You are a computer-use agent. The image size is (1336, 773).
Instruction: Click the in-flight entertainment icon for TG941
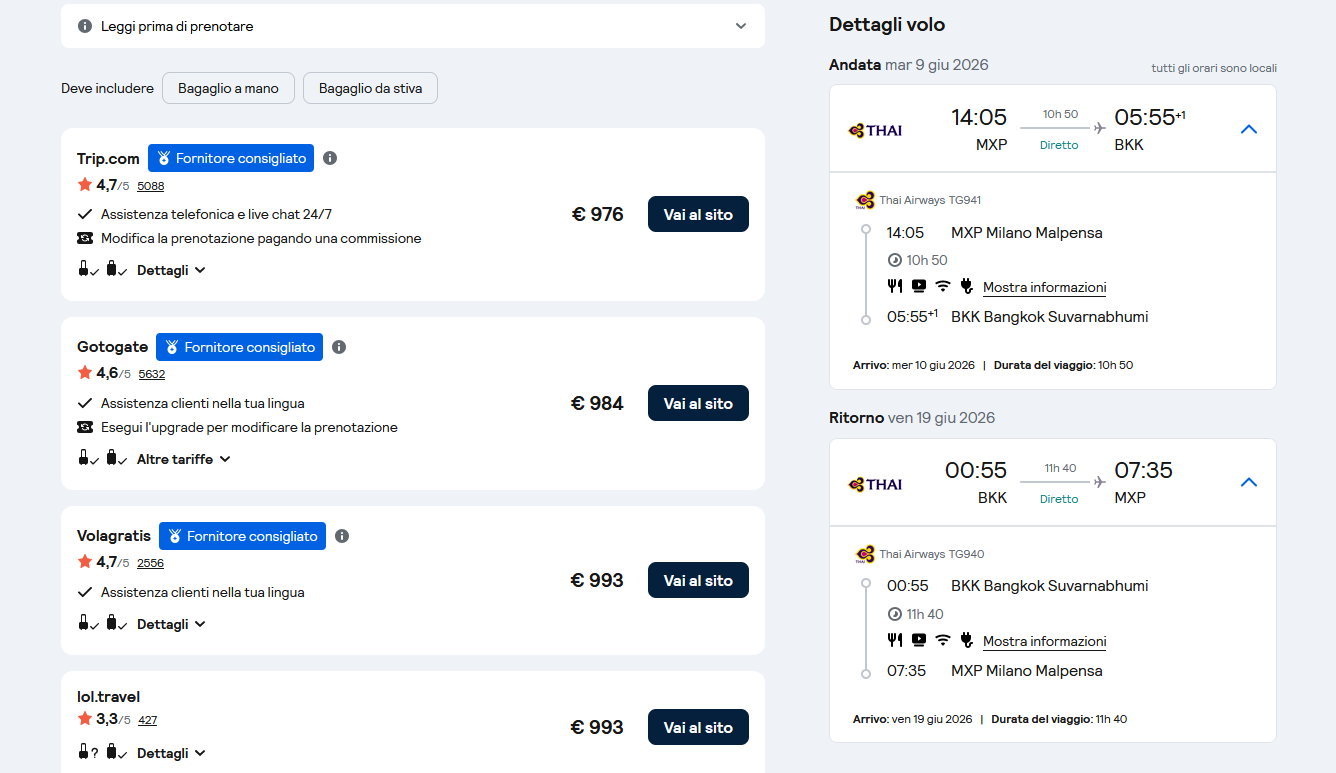[x=919, y=286]
